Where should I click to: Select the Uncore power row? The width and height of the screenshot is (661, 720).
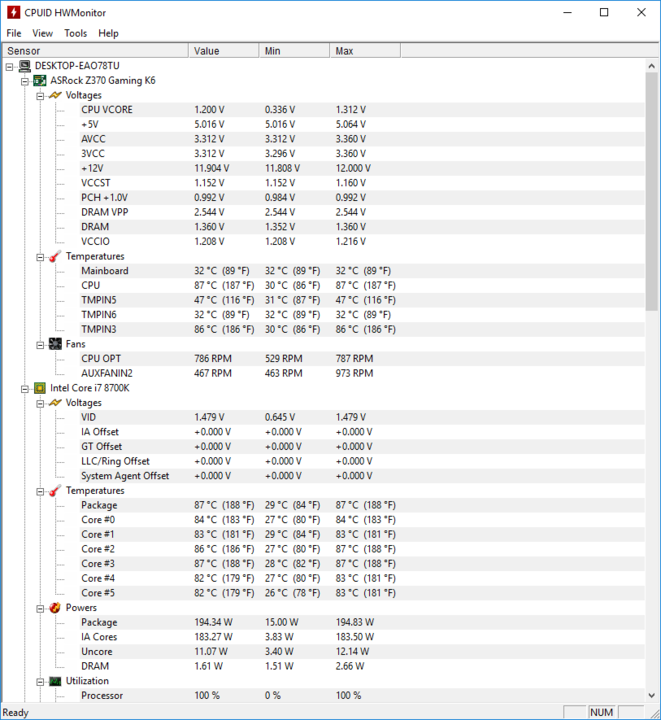click(x=362, y=652)
